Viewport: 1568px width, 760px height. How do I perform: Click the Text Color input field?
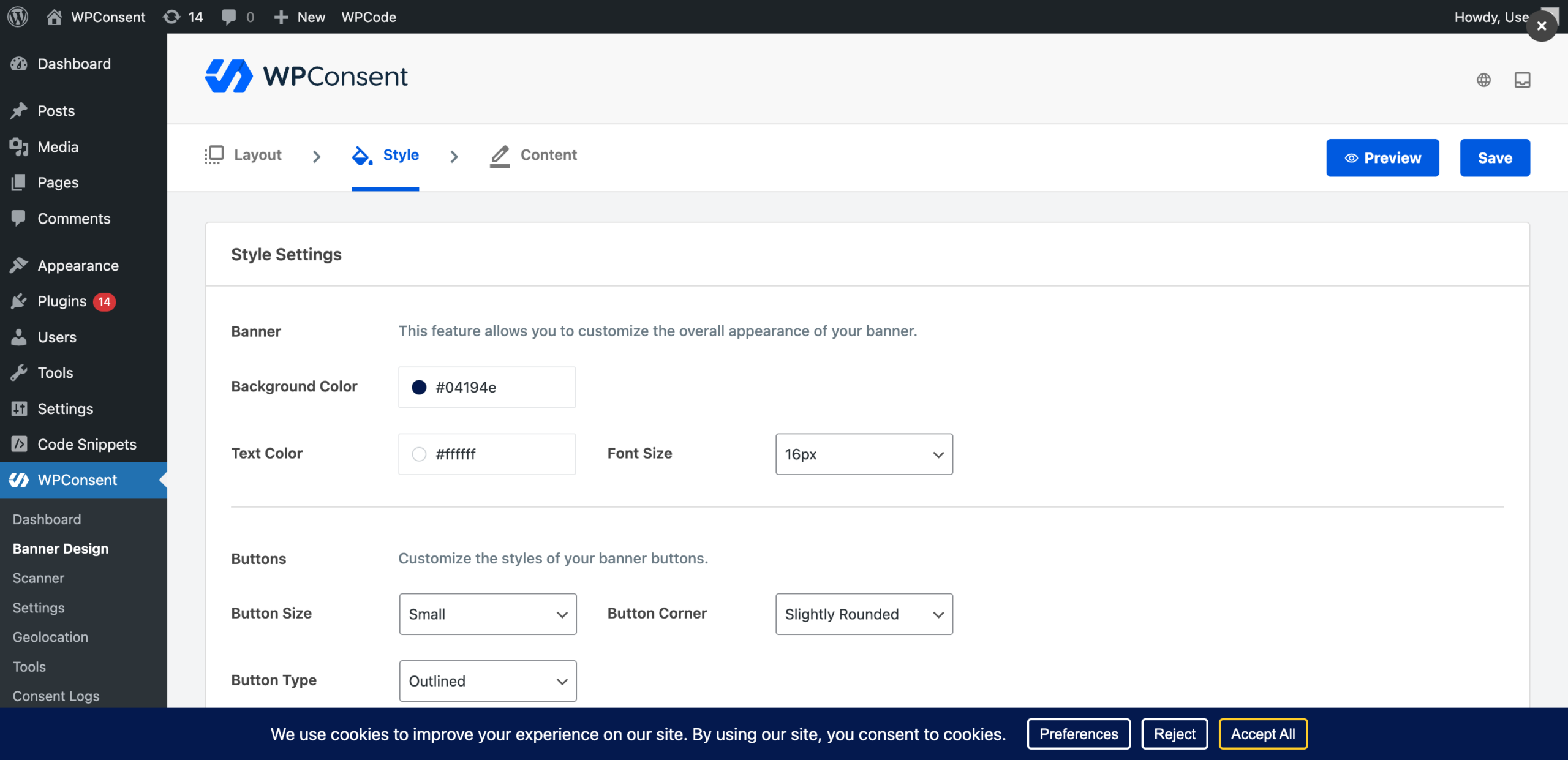487,454
